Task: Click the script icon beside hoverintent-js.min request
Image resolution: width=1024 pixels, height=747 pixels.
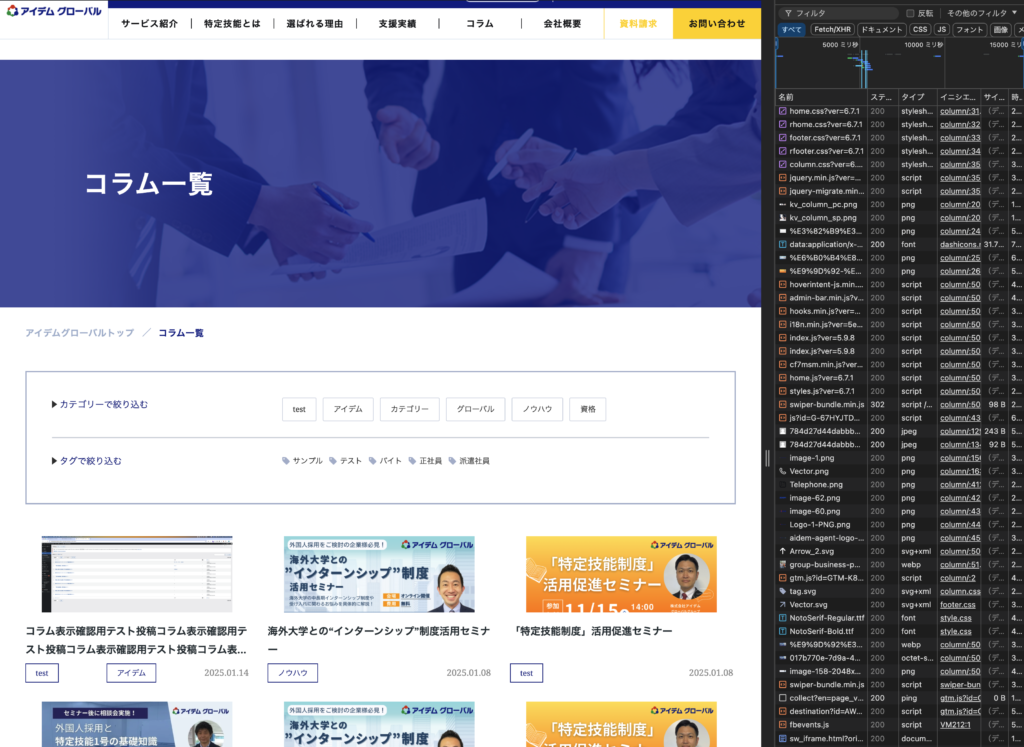Action: tap(782, 284)
